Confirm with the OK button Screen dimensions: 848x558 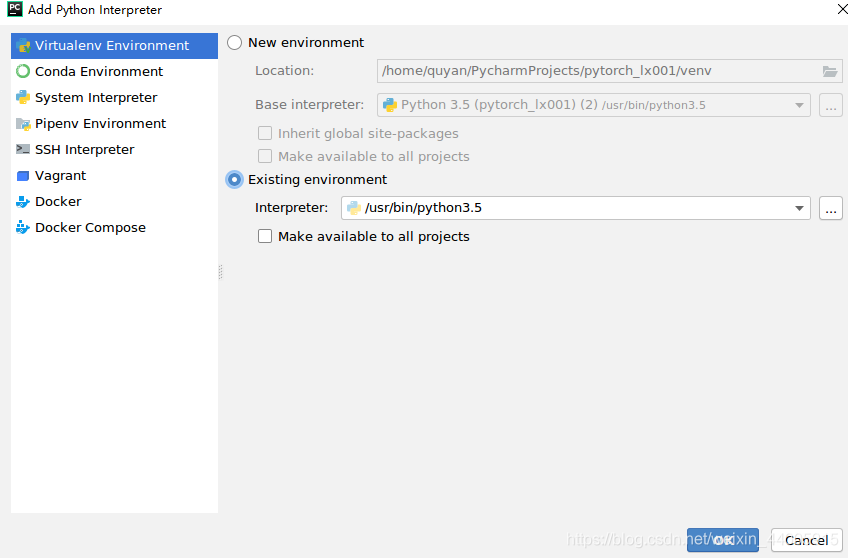(723, 540)
